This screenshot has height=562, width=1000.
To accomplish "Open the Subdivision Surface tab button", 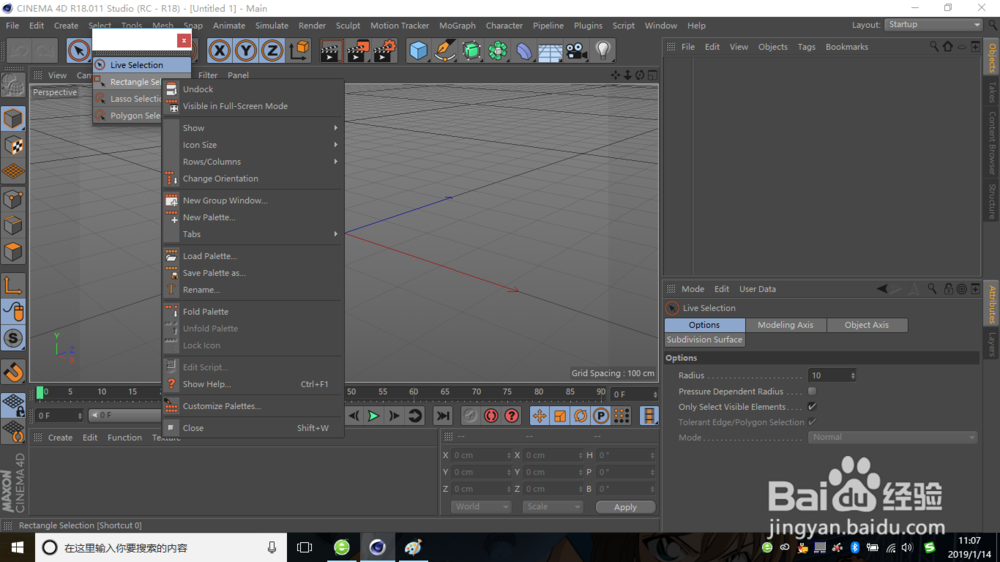I will 704,339.
